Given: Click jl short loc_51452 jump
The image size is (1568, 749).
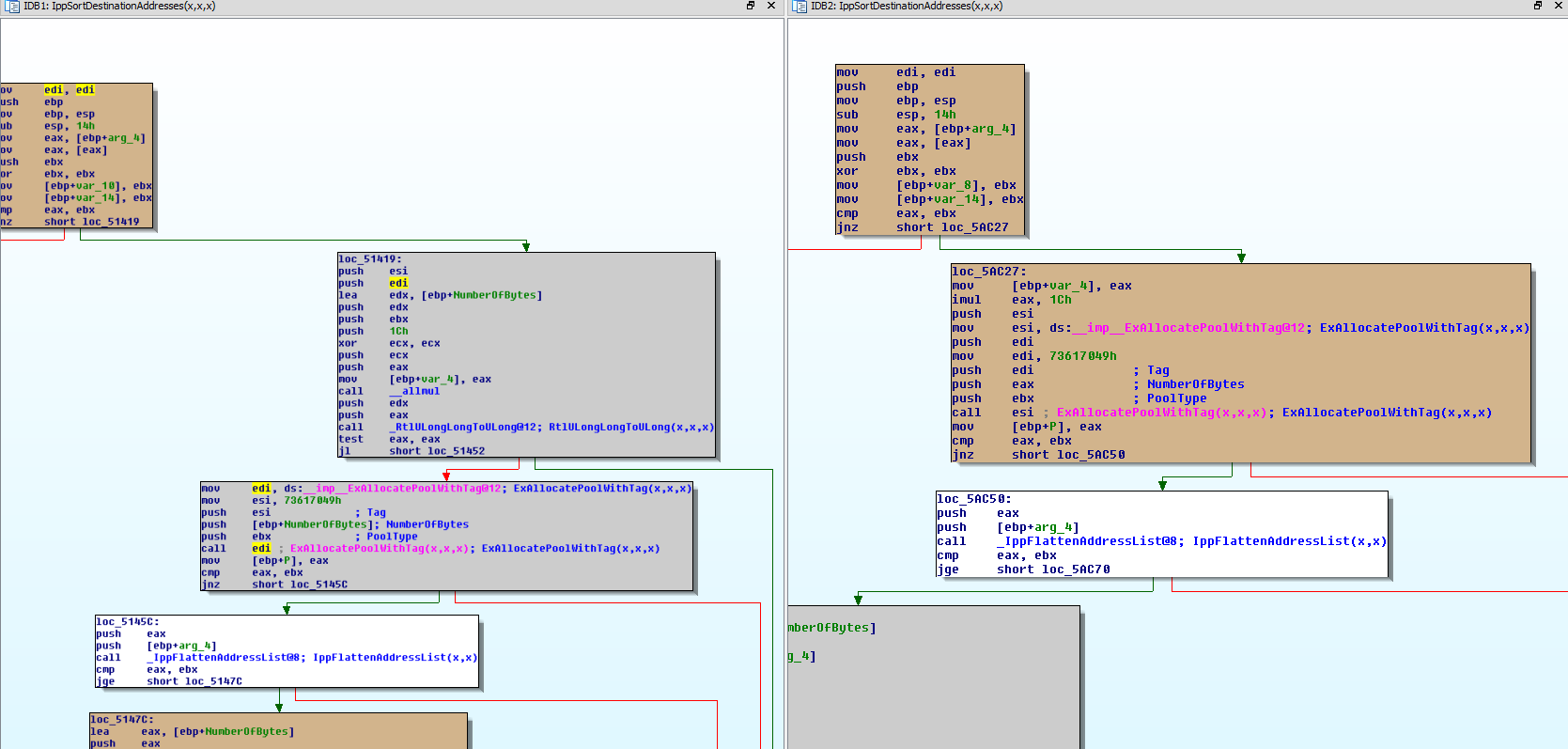Looking at the screenshot, I should click(x=411, y=452).
